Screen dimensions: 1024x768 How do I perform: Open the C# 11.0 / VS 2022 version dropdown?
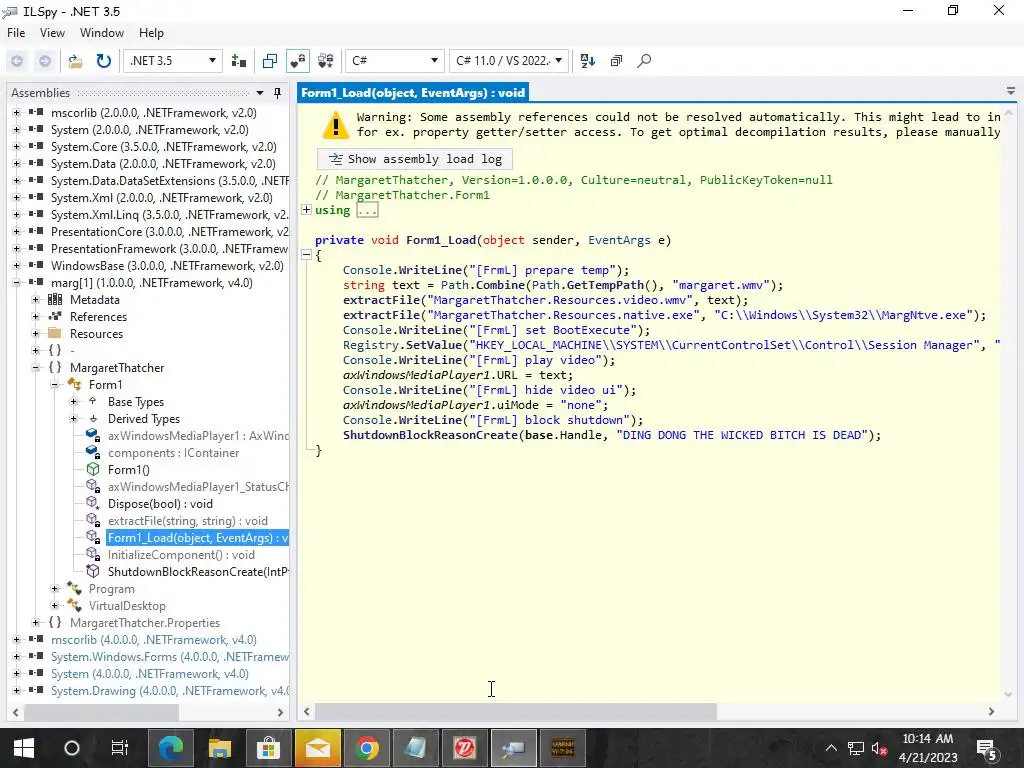pyautogui.click(x=509, y=61)
